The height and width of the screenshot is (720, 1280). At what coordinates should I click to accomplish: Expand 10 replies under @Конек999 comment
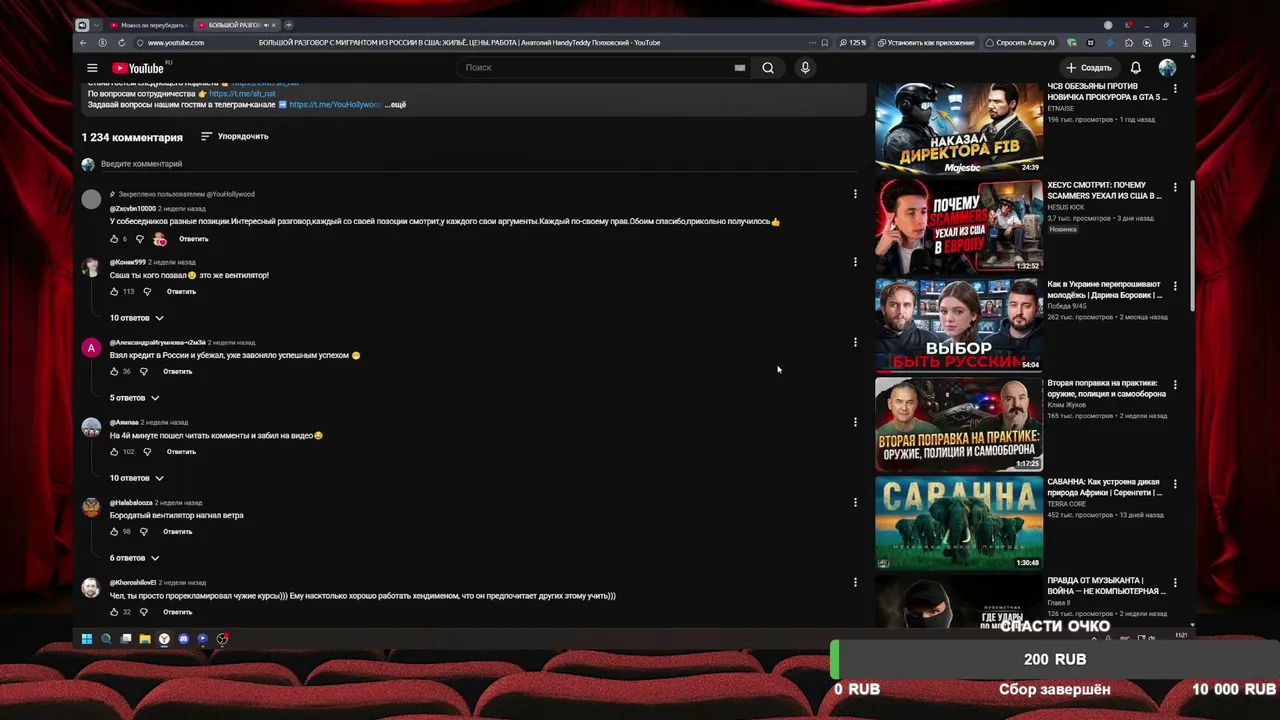coord(136,318)
